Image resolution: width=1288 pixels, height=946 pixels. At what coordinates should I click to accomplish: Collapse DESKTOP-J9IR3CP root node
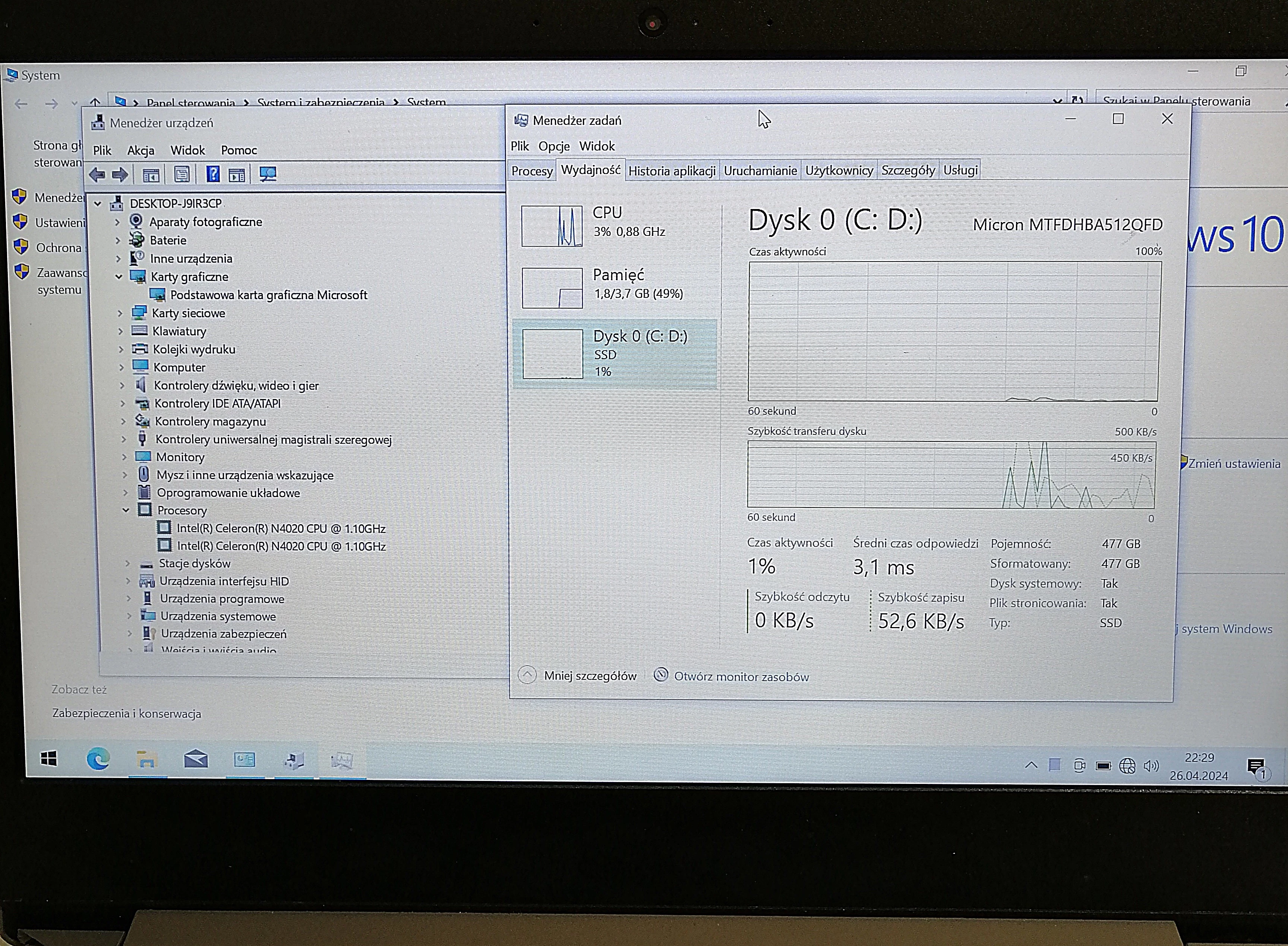click(x=98, y=203)
